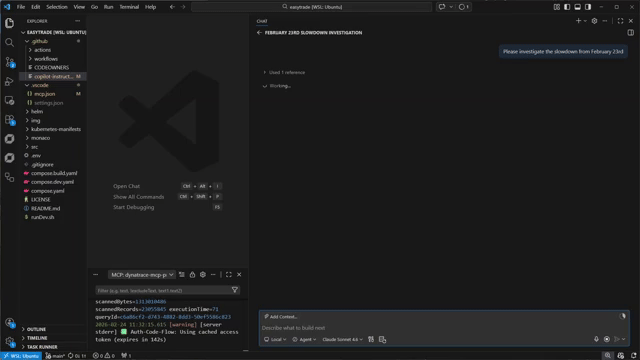
Task: Click the easytrade command center search box
Action: (311, 7)
